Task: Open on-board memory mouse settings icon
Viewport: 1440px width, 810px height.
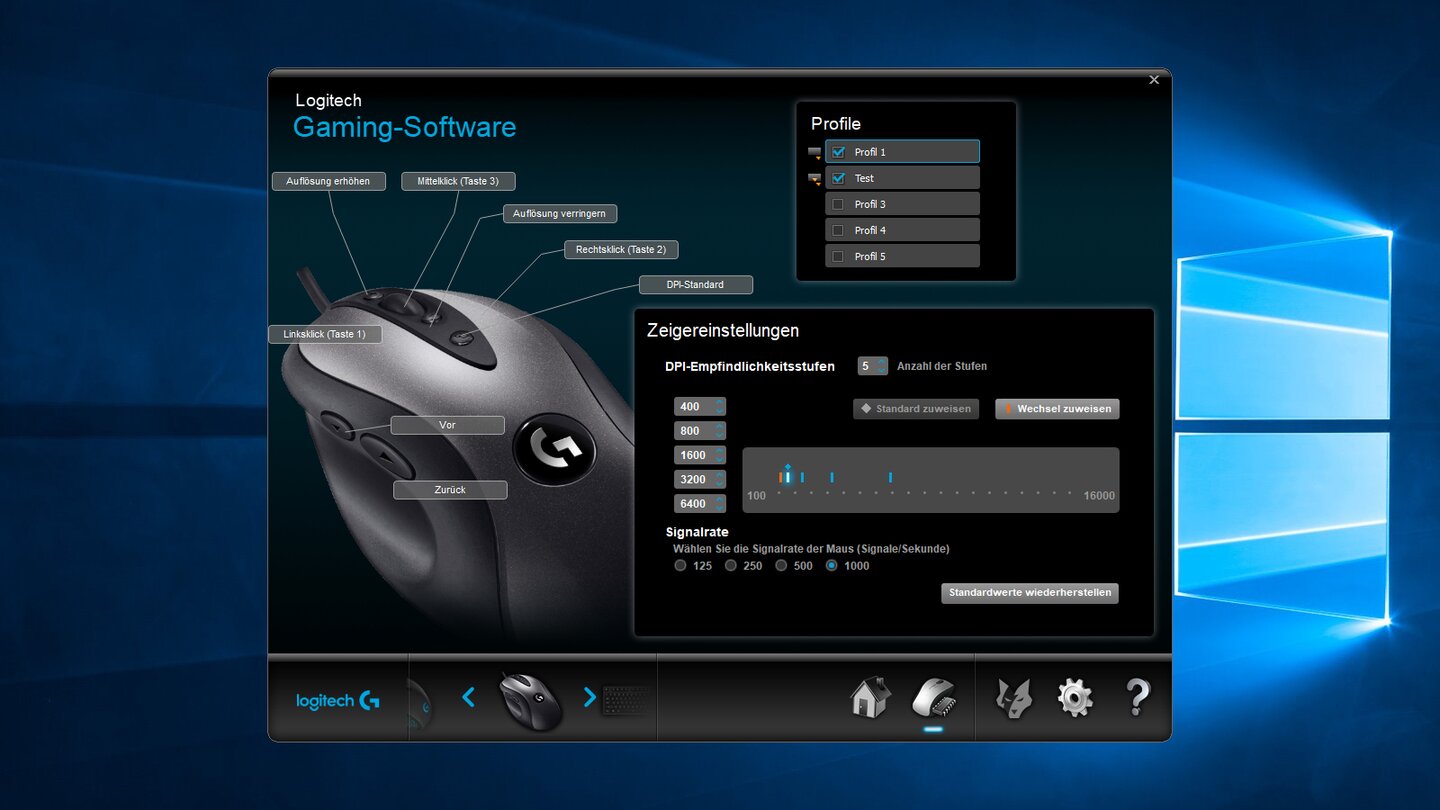Action: pos(933,697)
